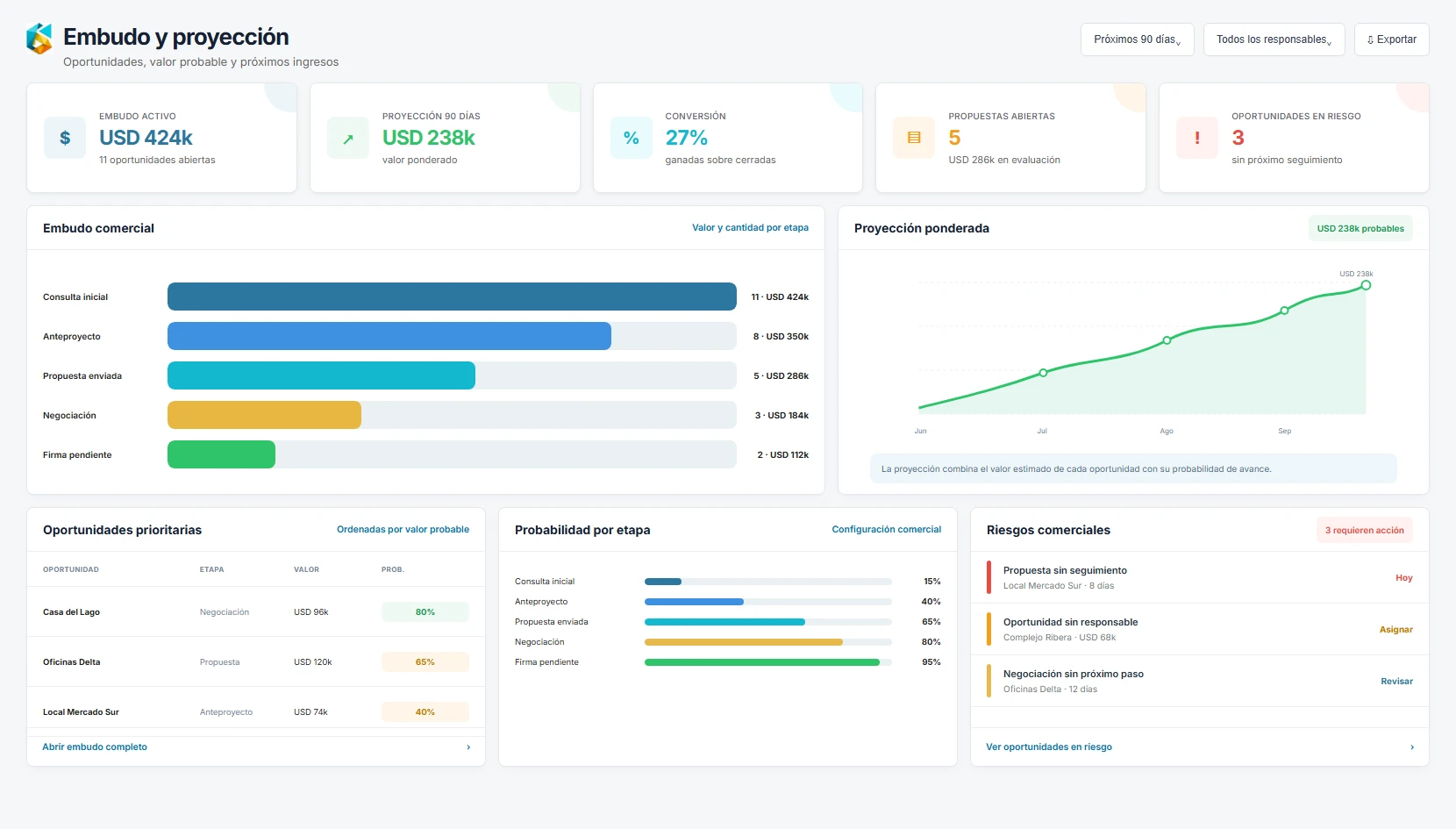Image resolution: width=1456 pixels, height=829 pixels.
Task: Click the USD 238k probables badge
Action: click(1360, 228)
